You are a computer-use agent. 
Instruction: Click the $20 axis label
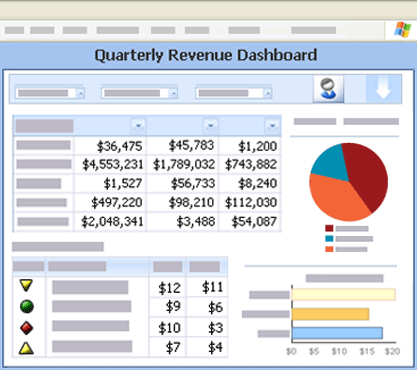(392, 351)
